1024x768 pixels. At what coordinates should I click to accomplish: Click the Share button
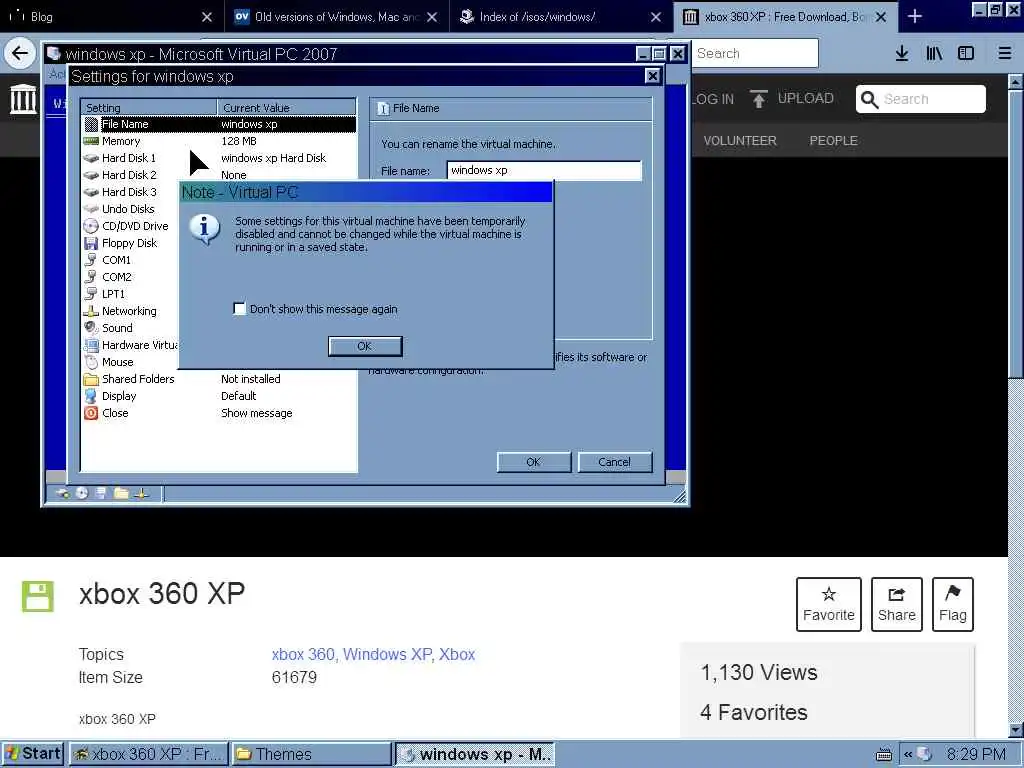pyautogui.click(x=897, y=604)
